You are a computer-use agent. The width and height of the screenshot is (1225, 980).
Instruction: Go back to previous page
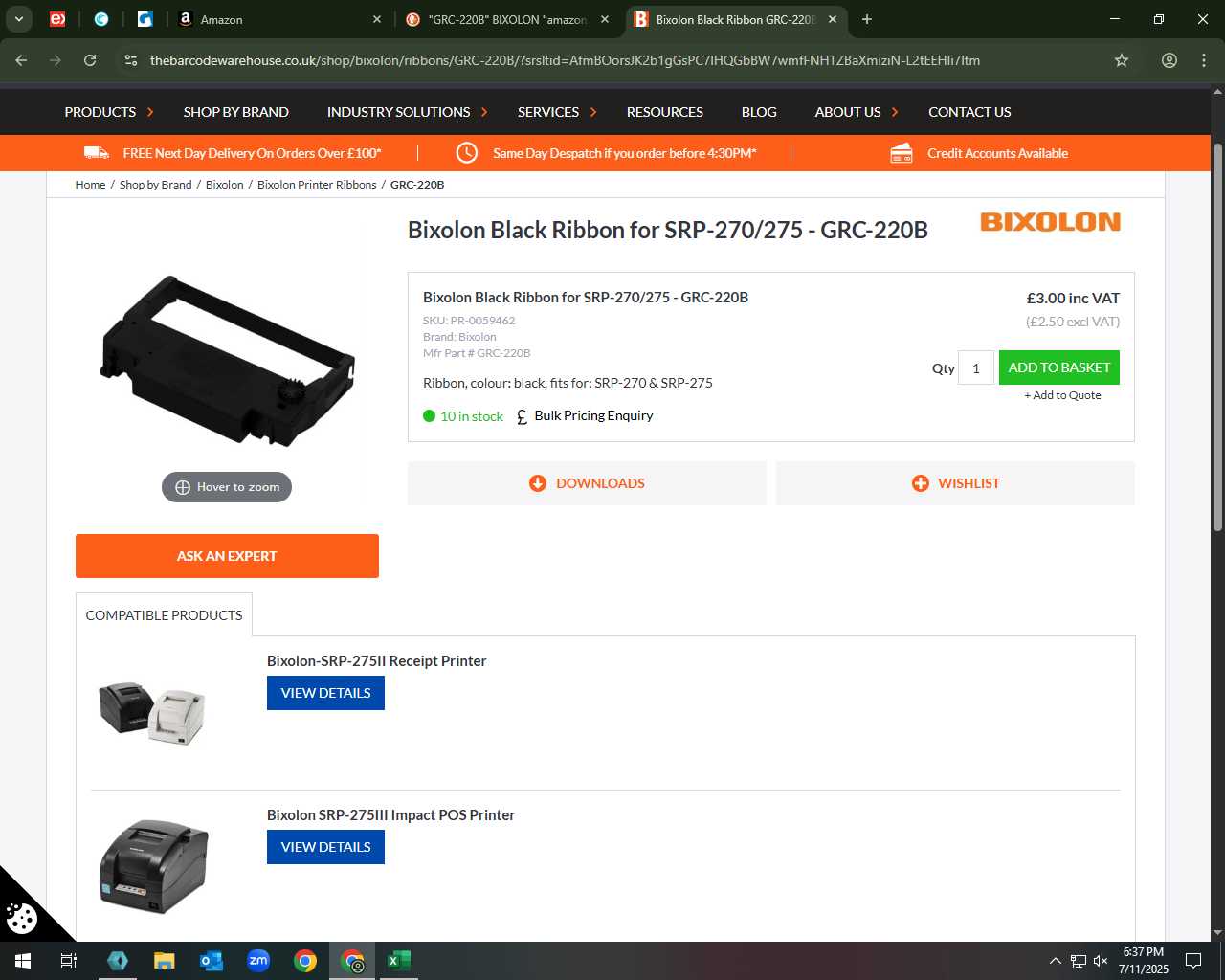click(x=21, y=60)
